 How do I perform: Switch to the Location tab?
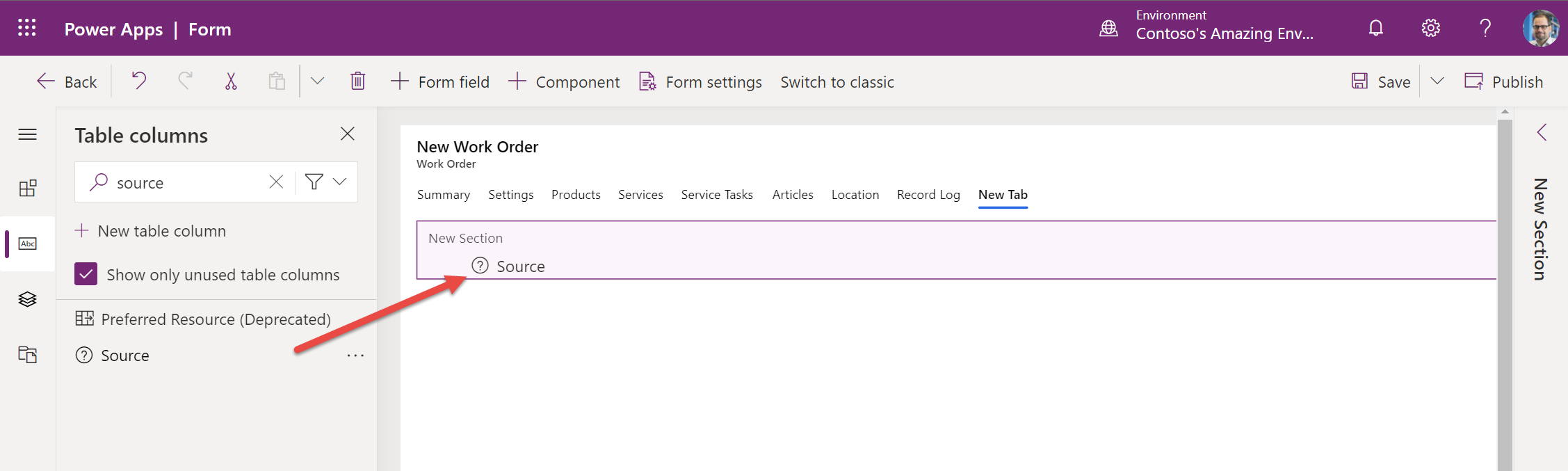[855, 195]
